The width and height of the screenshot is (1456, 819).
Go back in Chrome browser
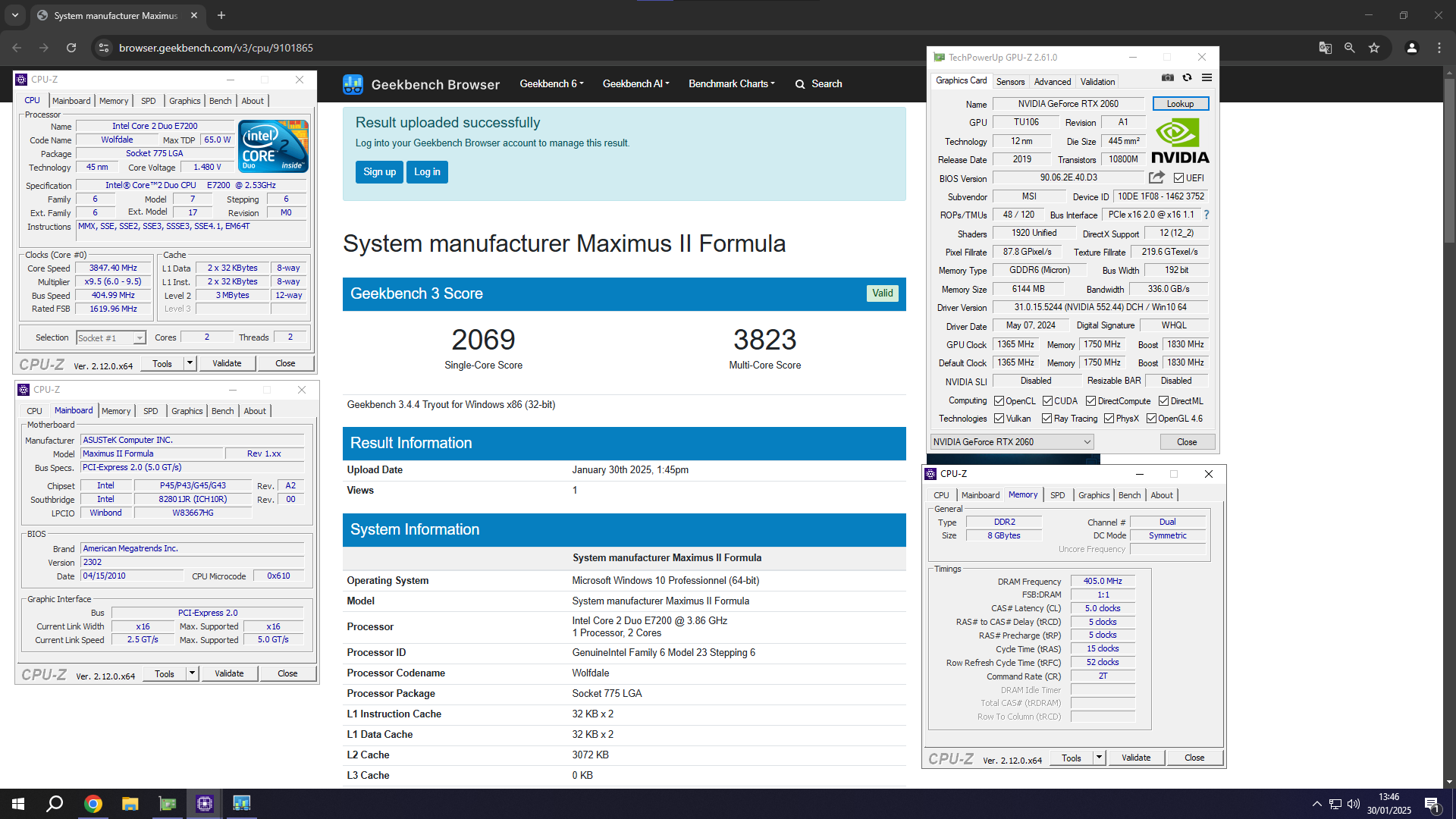17,48
